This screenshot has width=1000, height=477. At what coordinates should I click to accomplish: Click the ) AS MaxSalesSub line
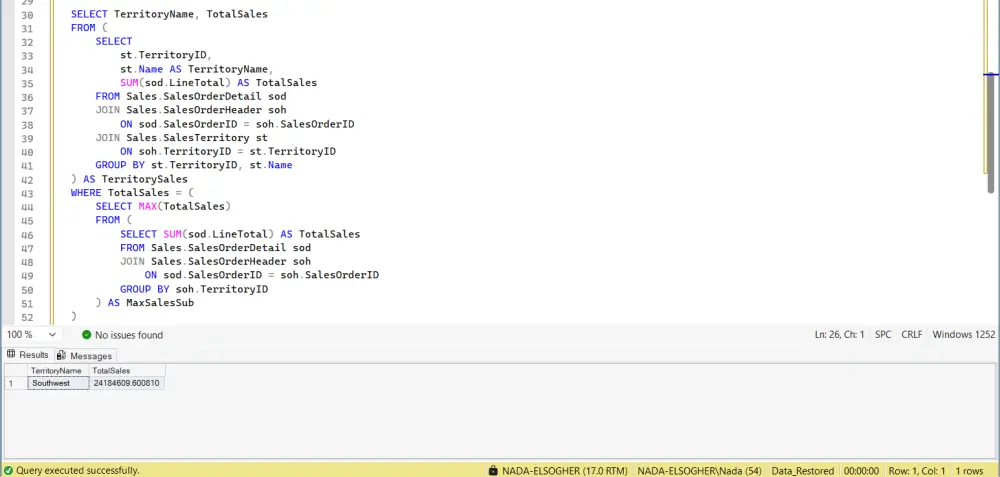coord(145,303)
